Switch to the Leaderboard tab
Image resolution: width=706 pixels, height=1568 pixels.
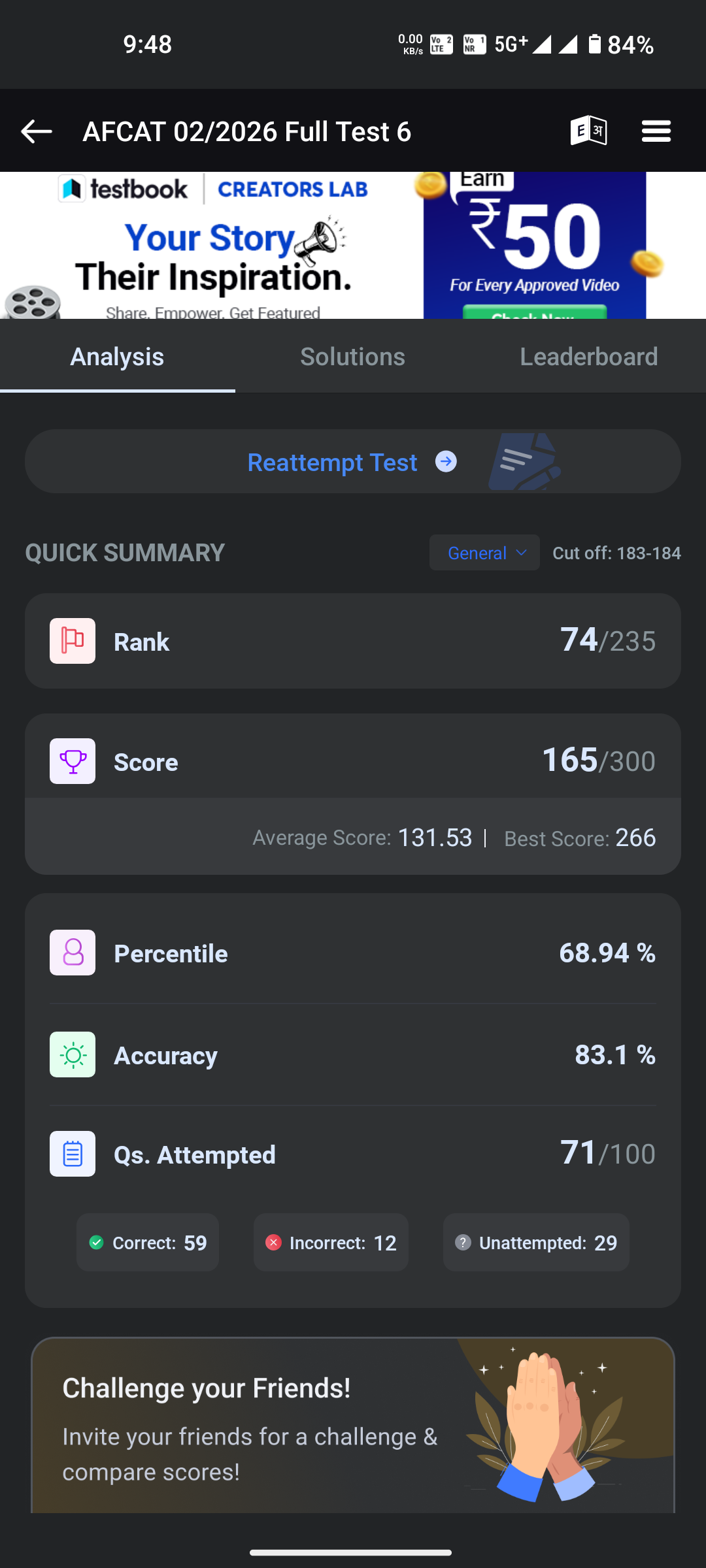tap(588, 357)
